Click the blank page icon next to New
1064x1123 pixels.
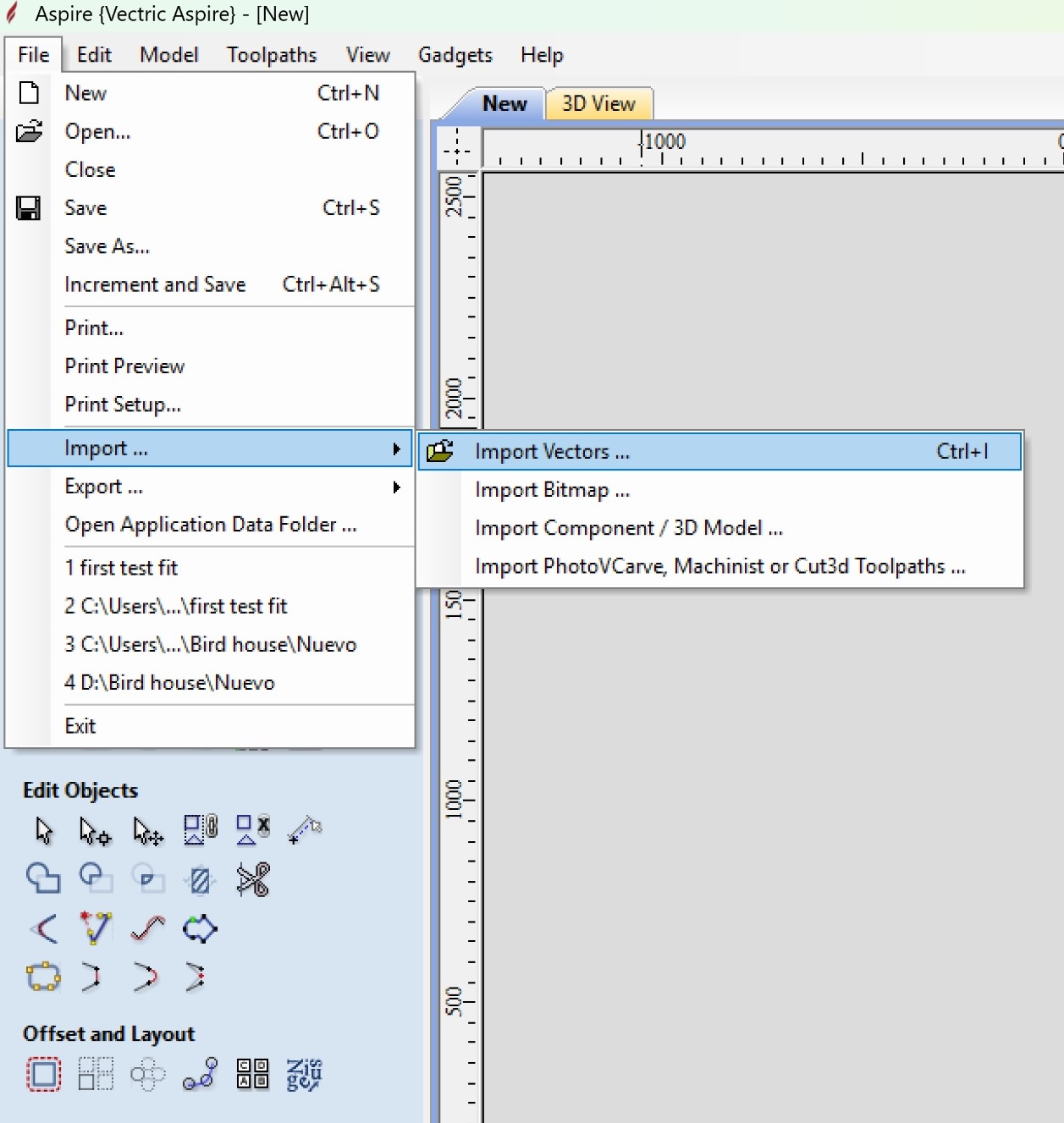[30, 92]
